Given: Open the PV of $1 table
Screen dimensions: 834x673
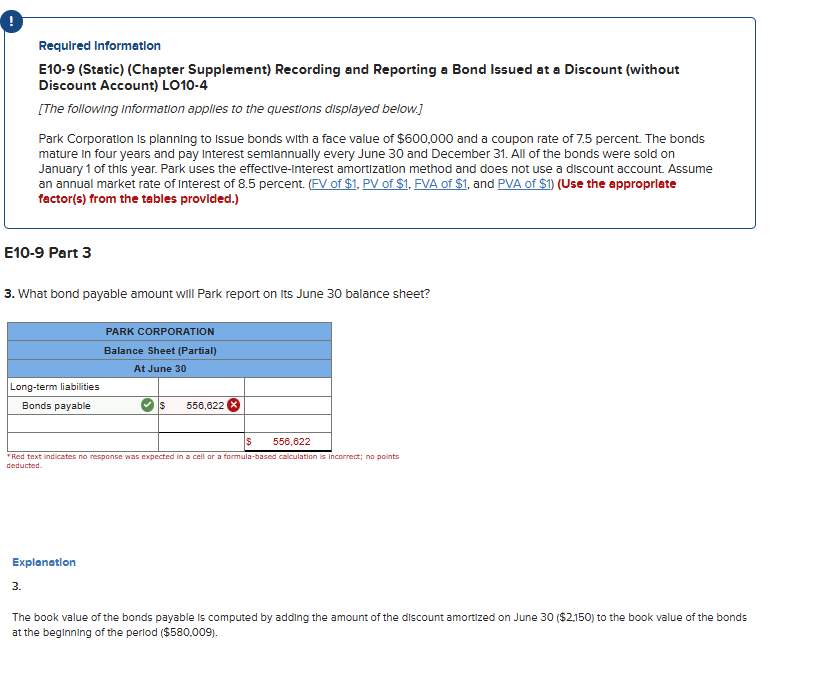Looking at the screenshot, I should tap(387, 182).
